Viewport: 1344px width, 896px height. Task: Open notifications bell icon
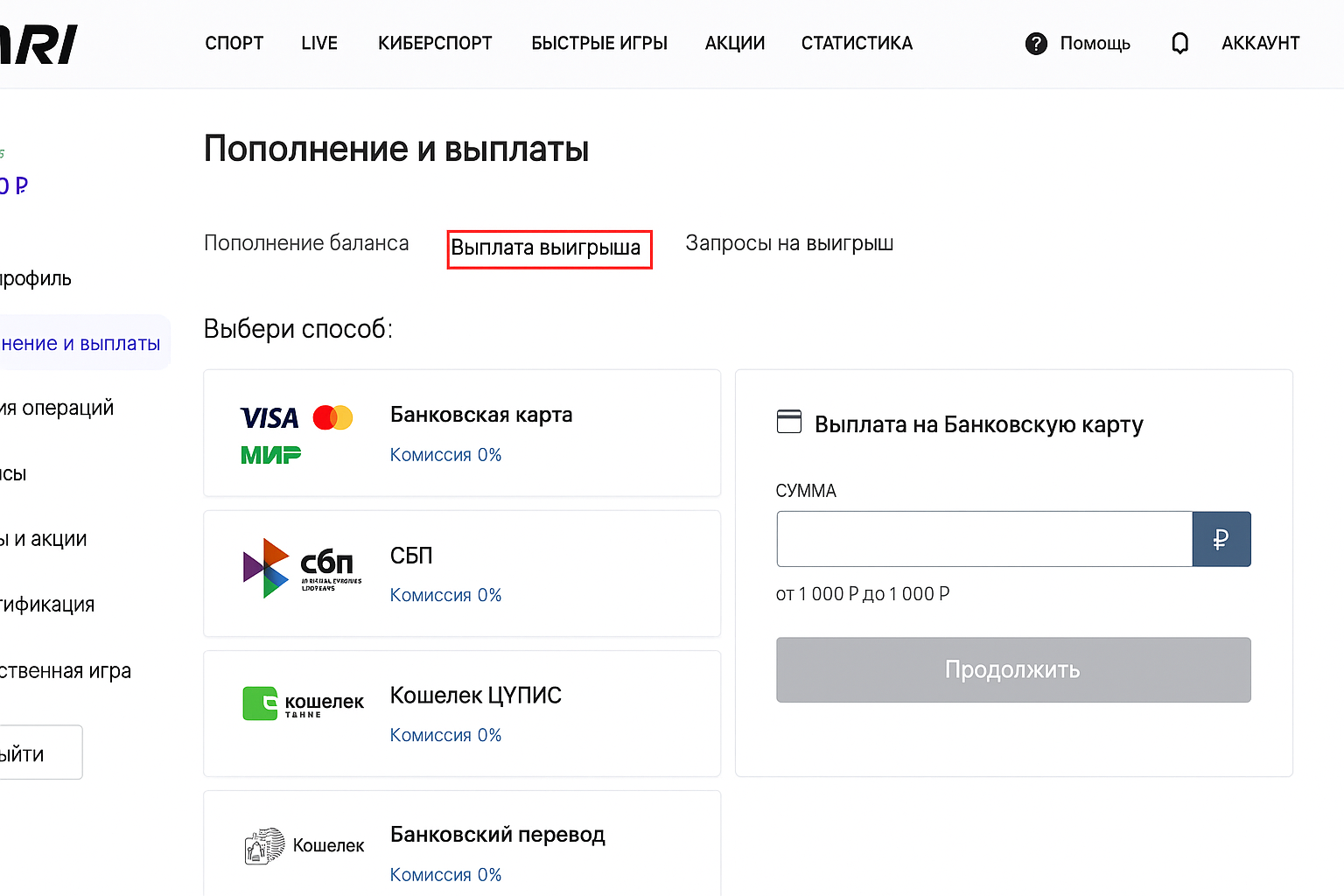point(1179,44)
